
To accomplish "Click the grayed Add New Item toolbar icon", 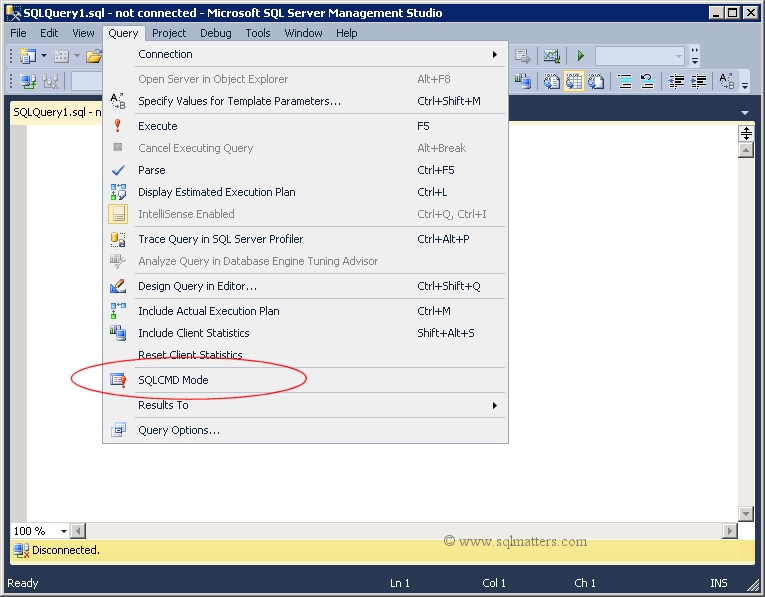I will (x=61, y=56).
